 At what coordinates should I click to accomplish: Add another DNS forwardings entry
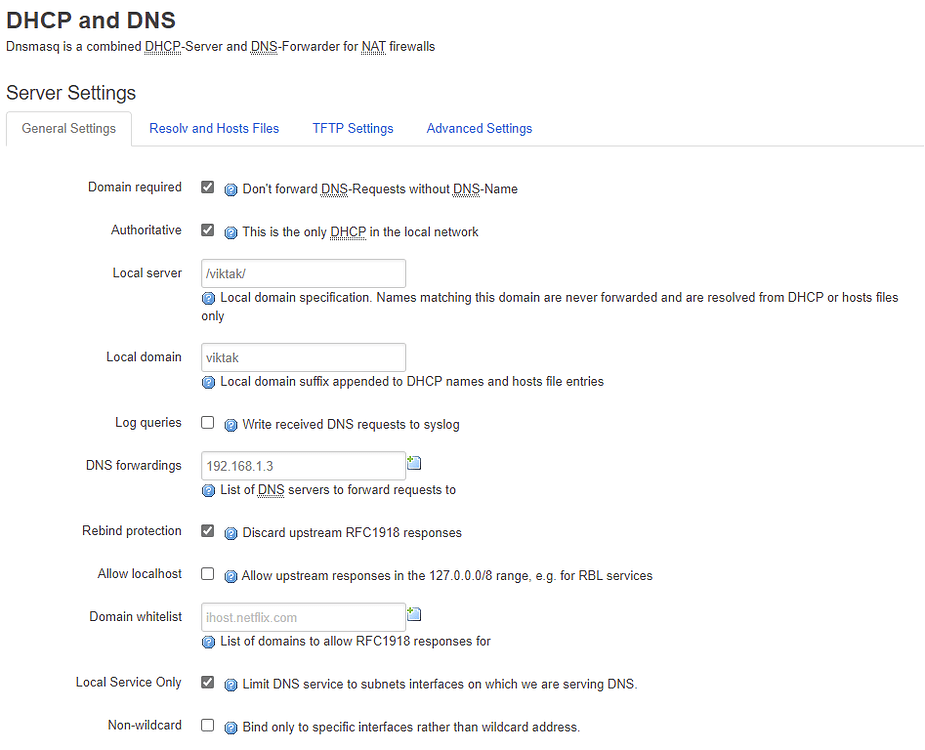(414, 461)
